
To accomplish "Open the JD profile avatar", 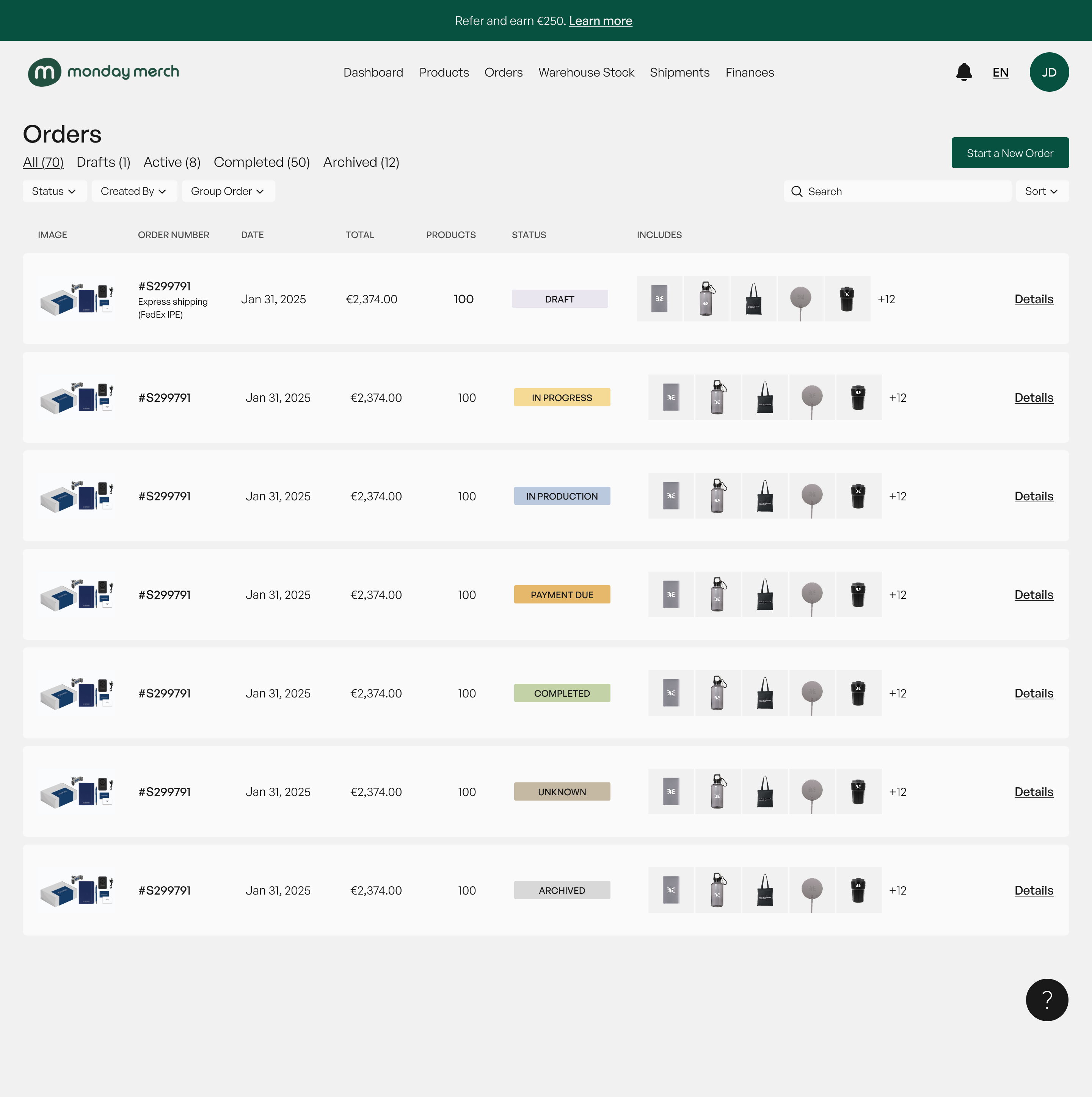I will 1049,72.
